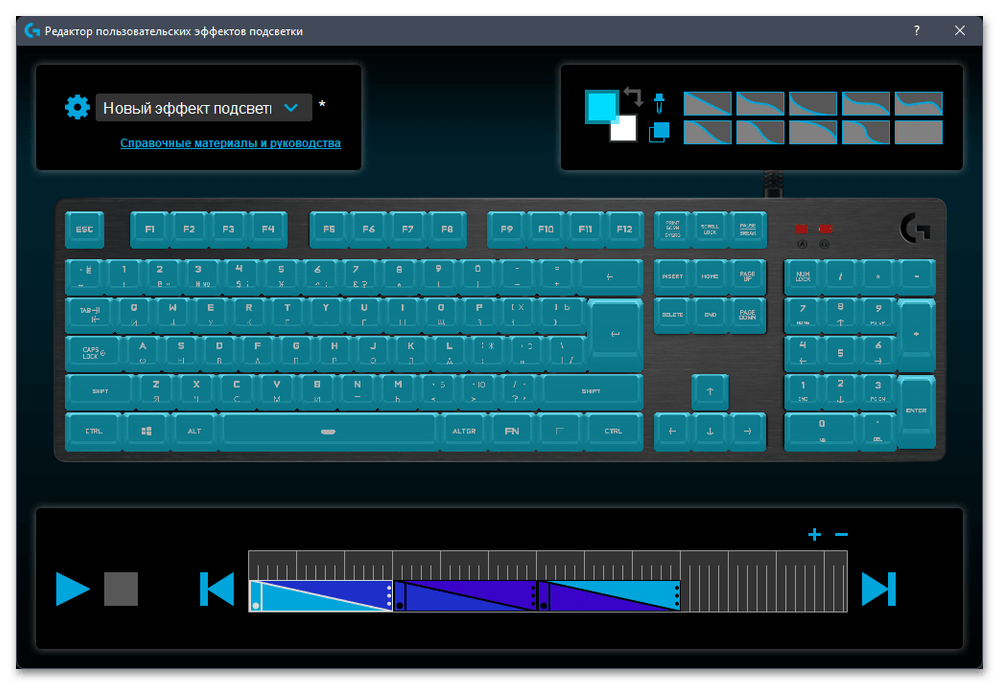Open the Справочные материалы и руководства link
999x685 pixels.
coord(230,143)
